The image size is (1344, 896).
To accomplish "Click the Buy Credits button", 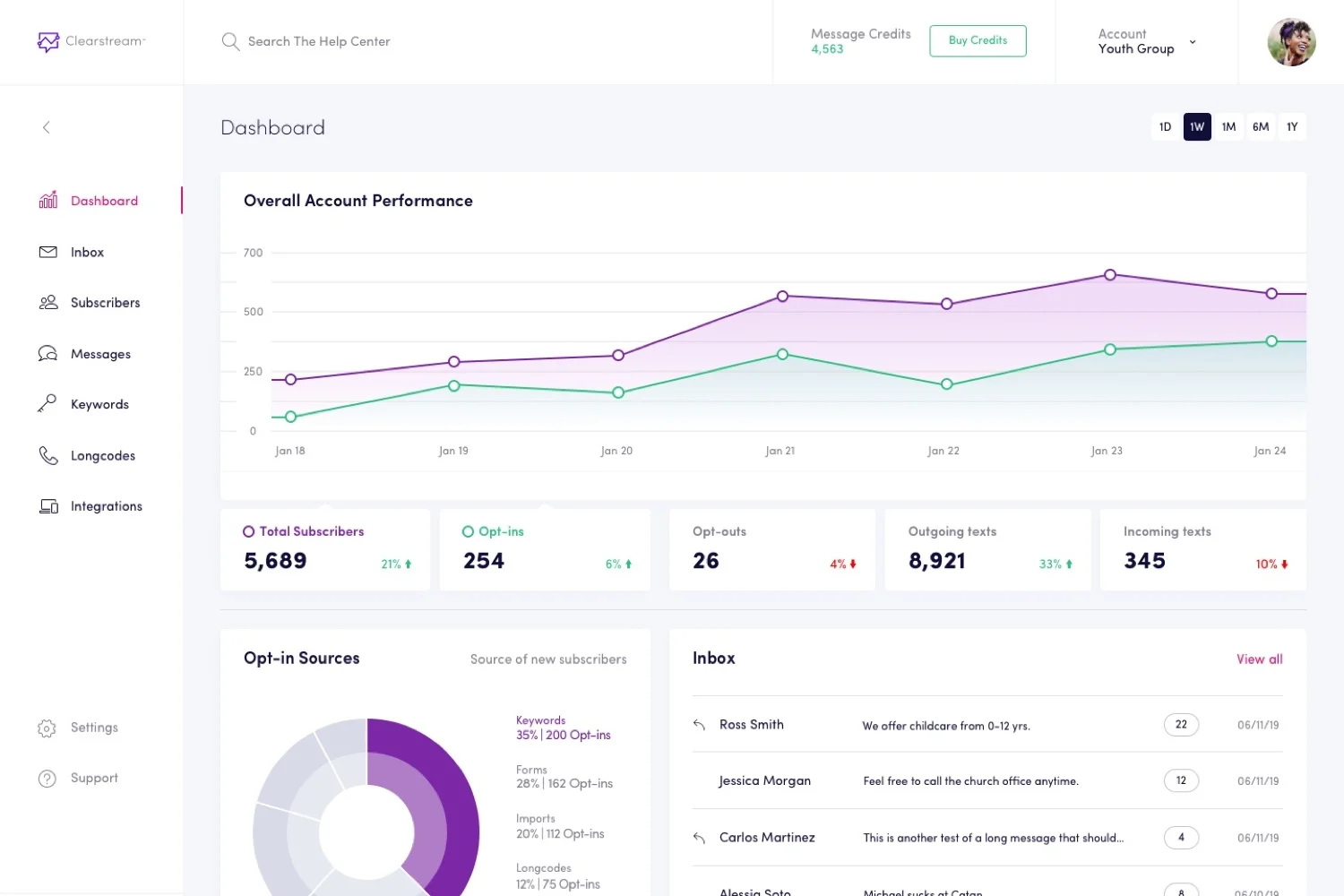I will [x=978, y=40].
